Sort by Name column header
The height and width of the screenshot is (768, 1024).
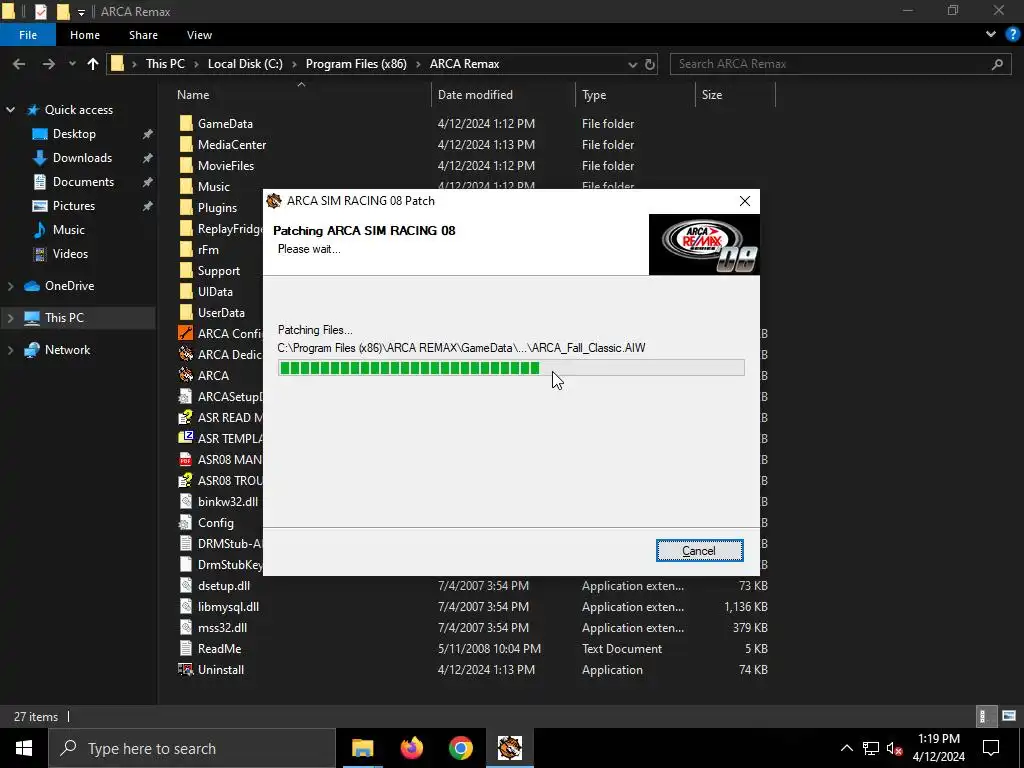(193, 95)
